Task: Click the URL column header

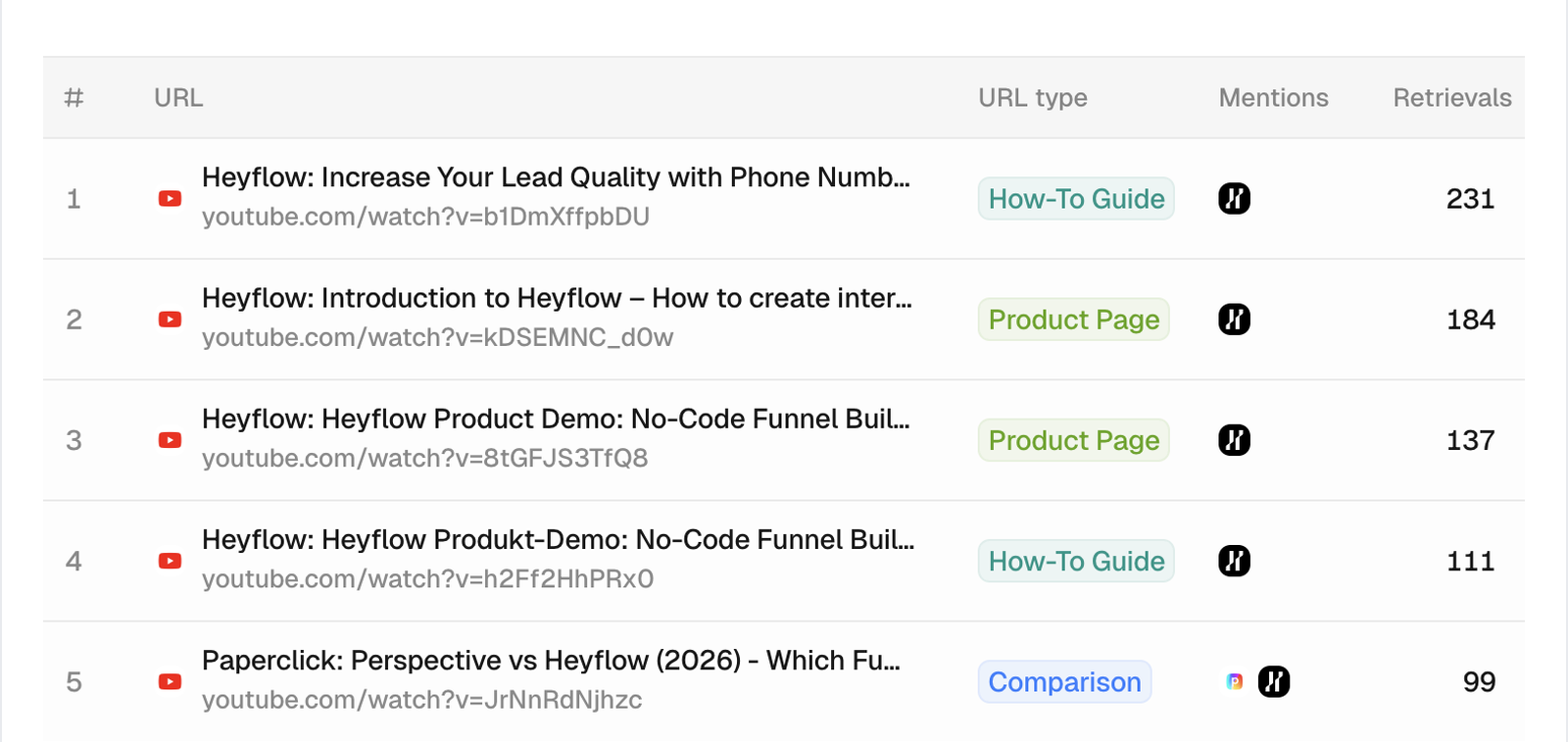Action: coord(178,98)
